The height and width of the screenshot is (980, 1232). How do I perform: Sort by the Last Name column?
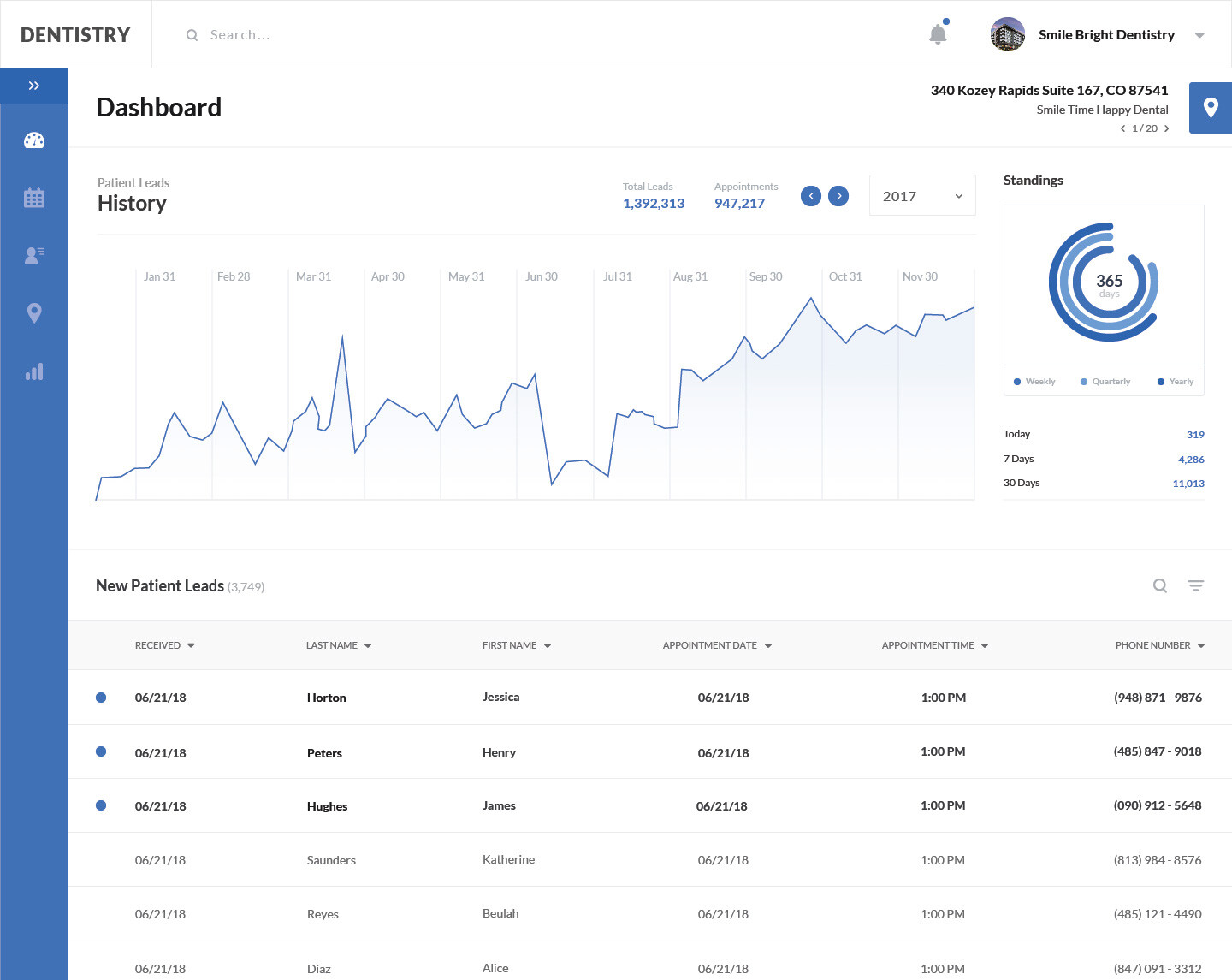pyautogui.click(x=339, y=645)
